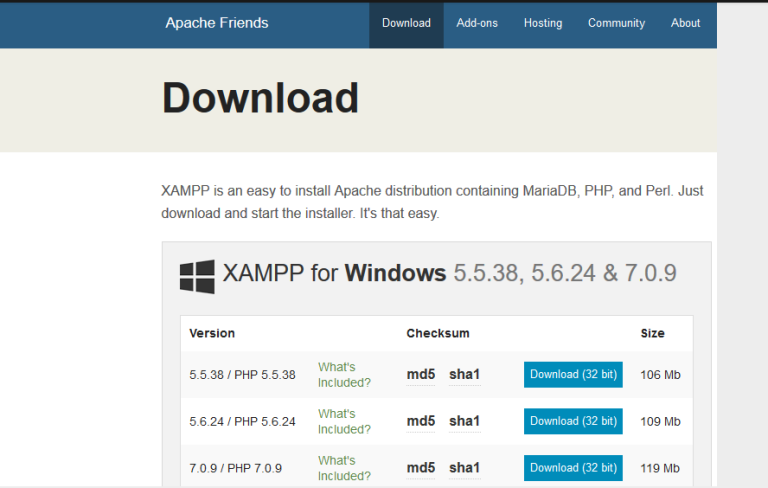The height and width of the screenshot is (488, 768).
Task: Click the '106 Mb' size value
Action: [x=660, y=375]
